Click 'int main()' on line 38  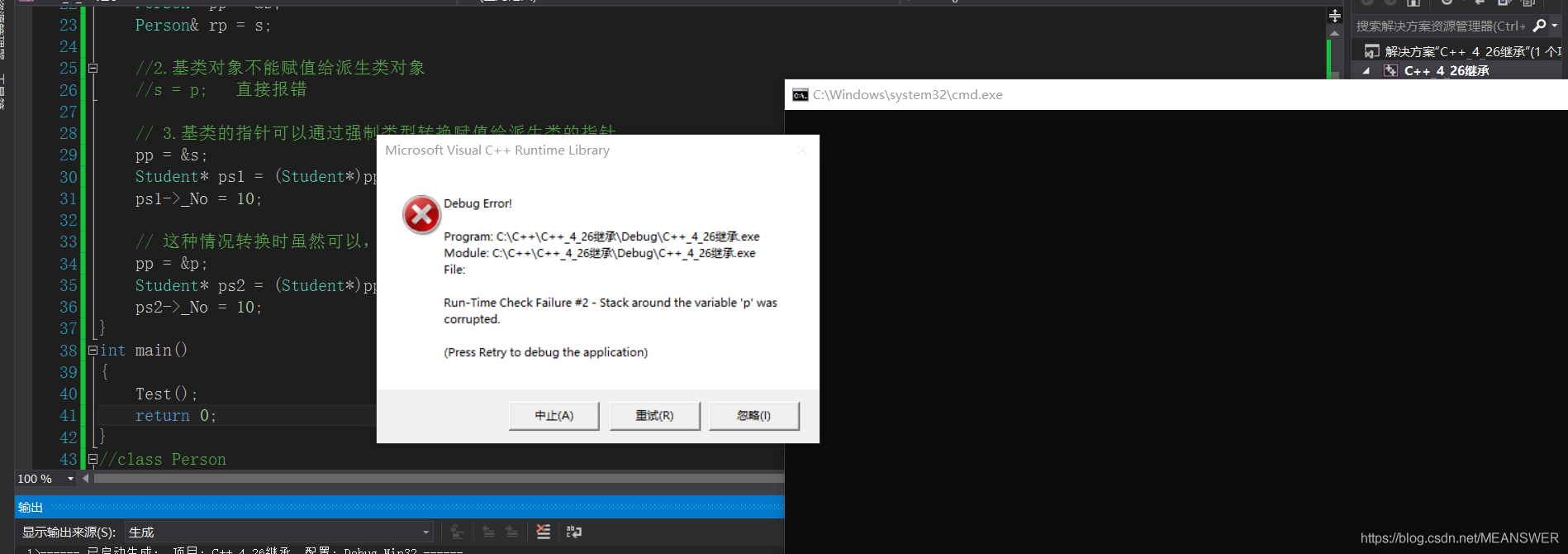(144, 351)
